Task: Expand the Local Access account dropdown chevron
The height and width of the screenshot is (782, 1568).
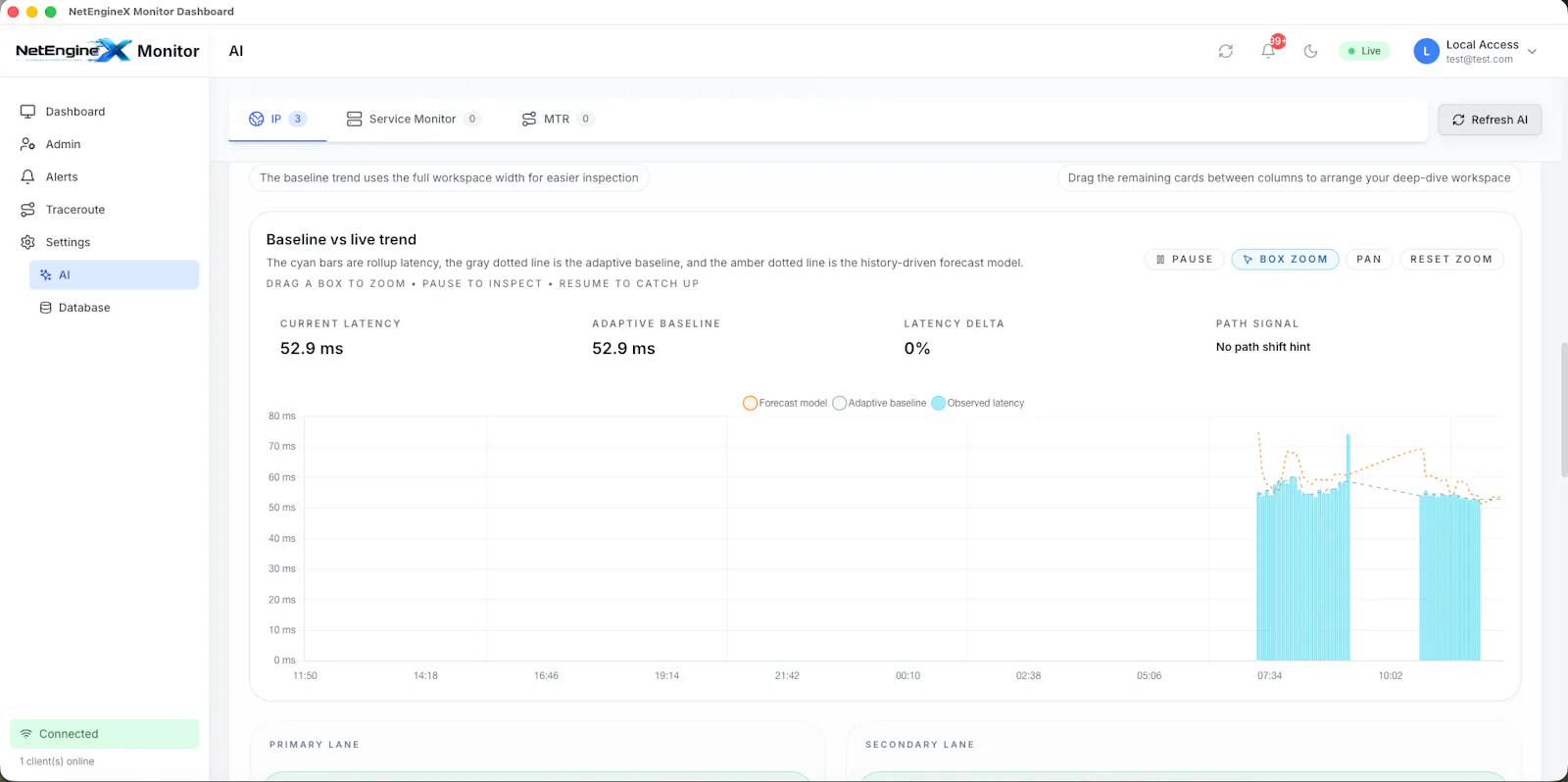Action: point(1532,51)
